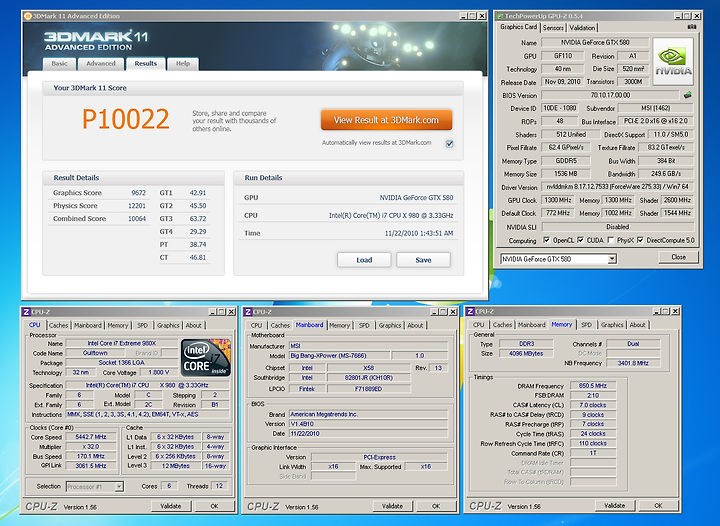Click the NB Frequency value 3401.8 MHz

[633, 363]
